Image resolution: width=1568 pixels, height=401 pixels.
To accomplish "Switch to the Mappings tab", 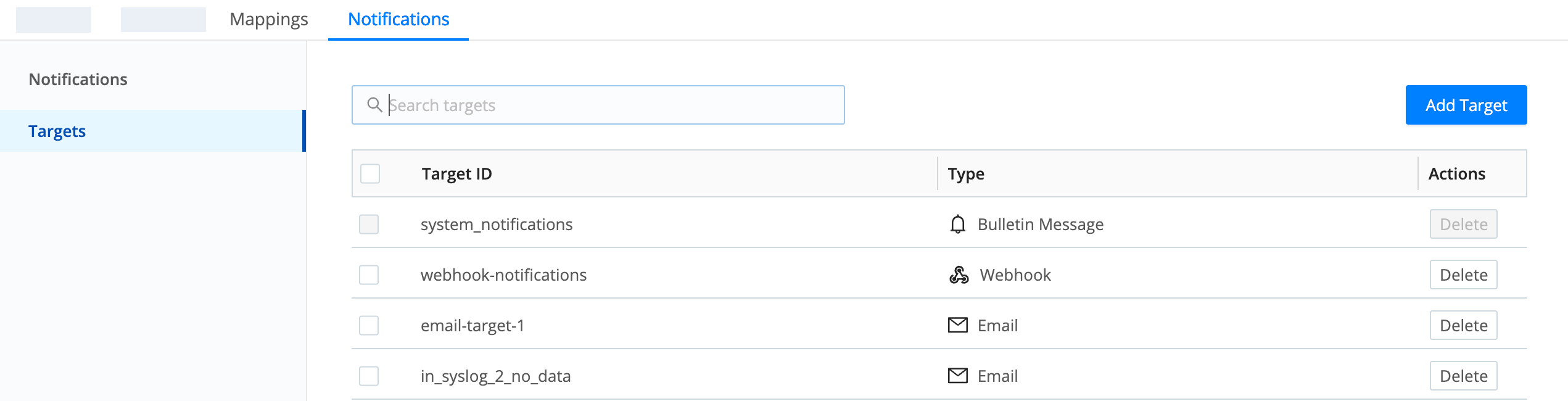I will pyautogui.click(x=268, y=20).
